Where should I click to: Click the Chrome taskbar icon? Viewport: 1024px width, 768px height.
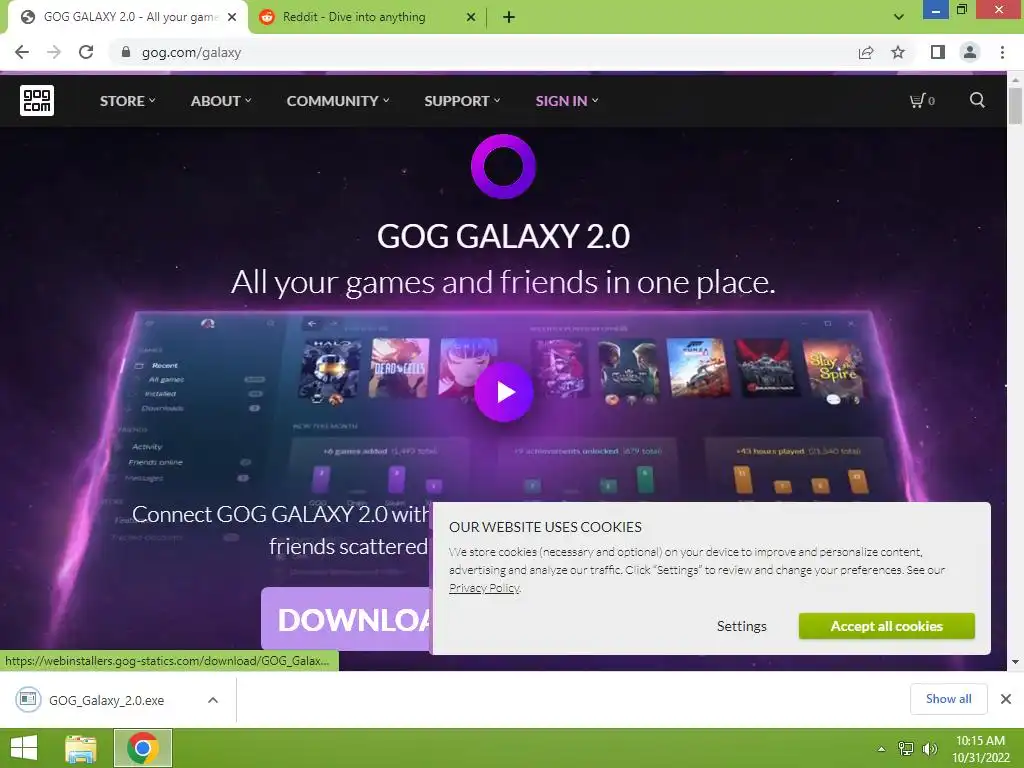[x=143, y=748]
